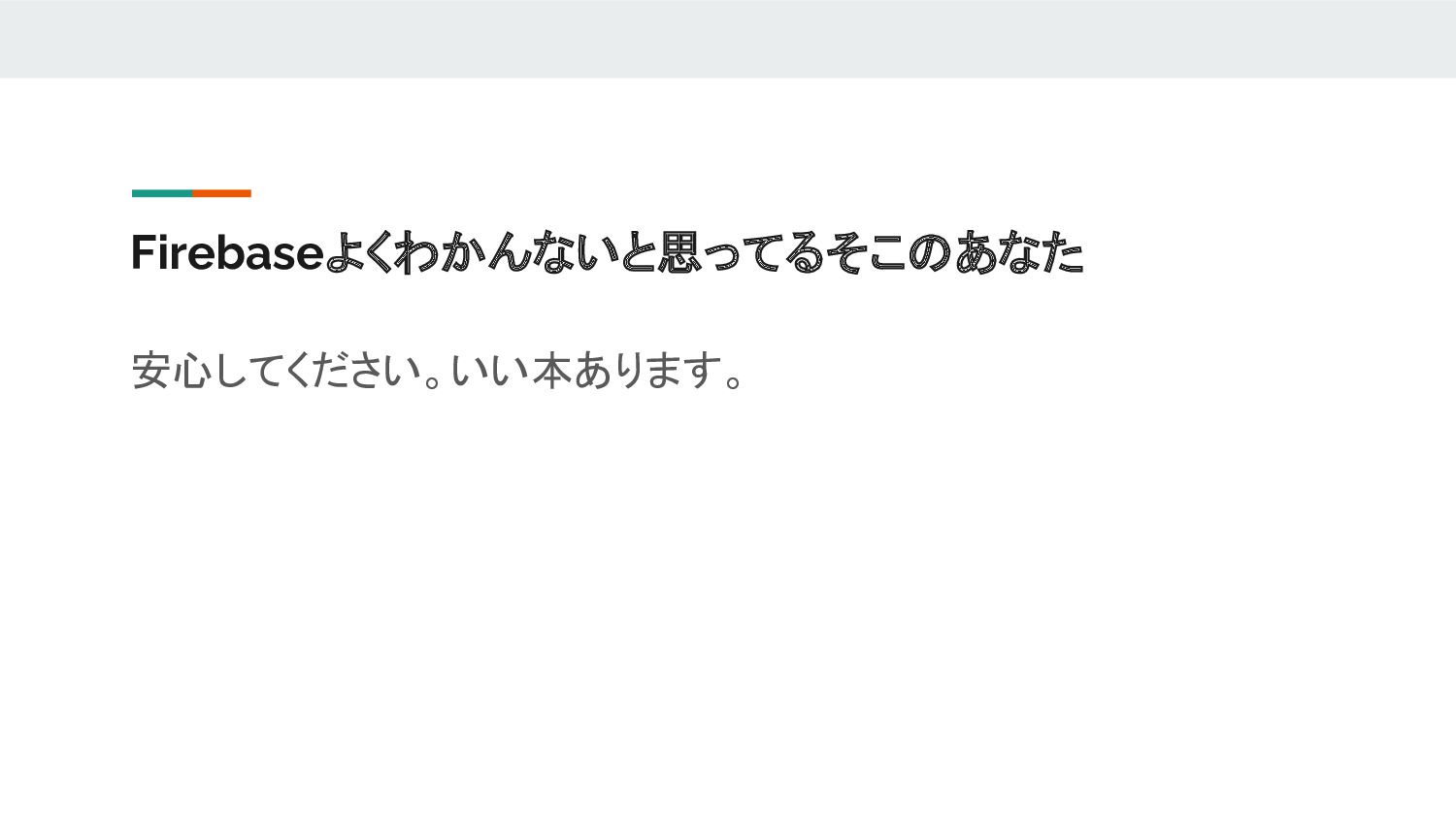Select the gray header band at top
The width and height of the screenshot is (1456, 819).
tap(728, 39)
